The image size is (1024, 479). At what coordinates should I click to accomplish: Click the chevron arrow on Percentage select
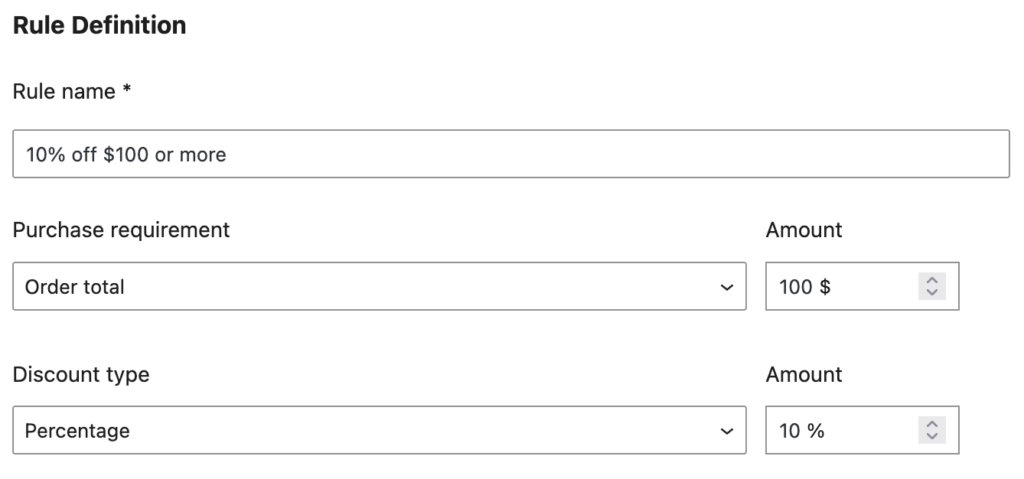(726, 432)
